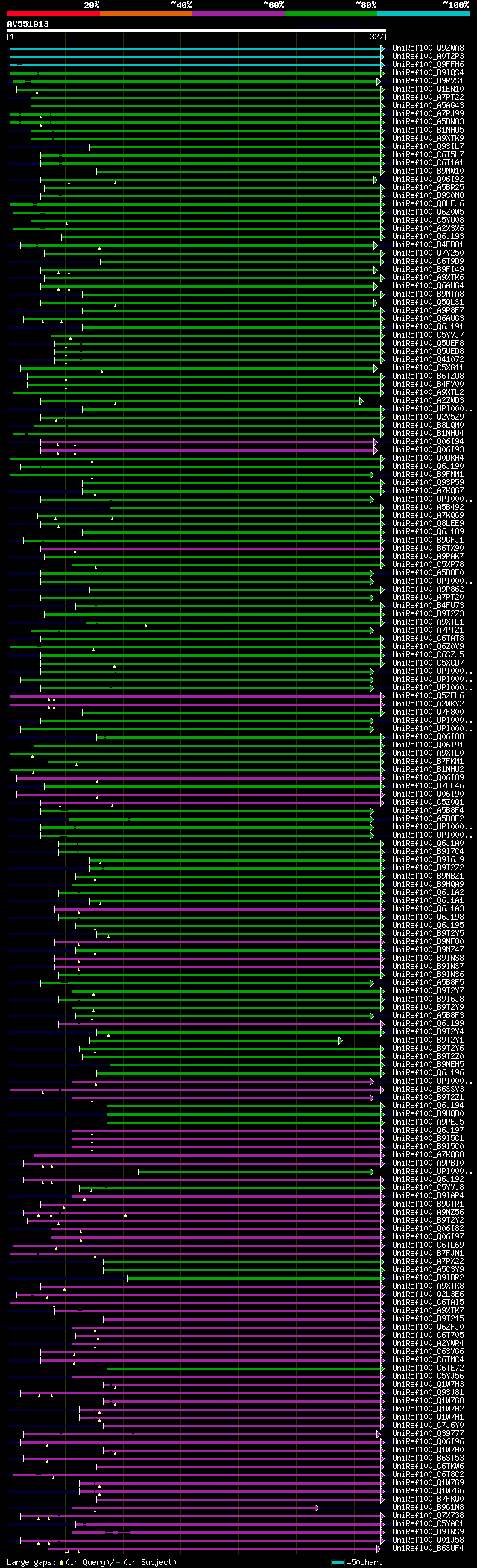Open the UniRef100_B9IQS4 hit label
477x1568 pixels.
pyautogui.click(x=428, y=73)
